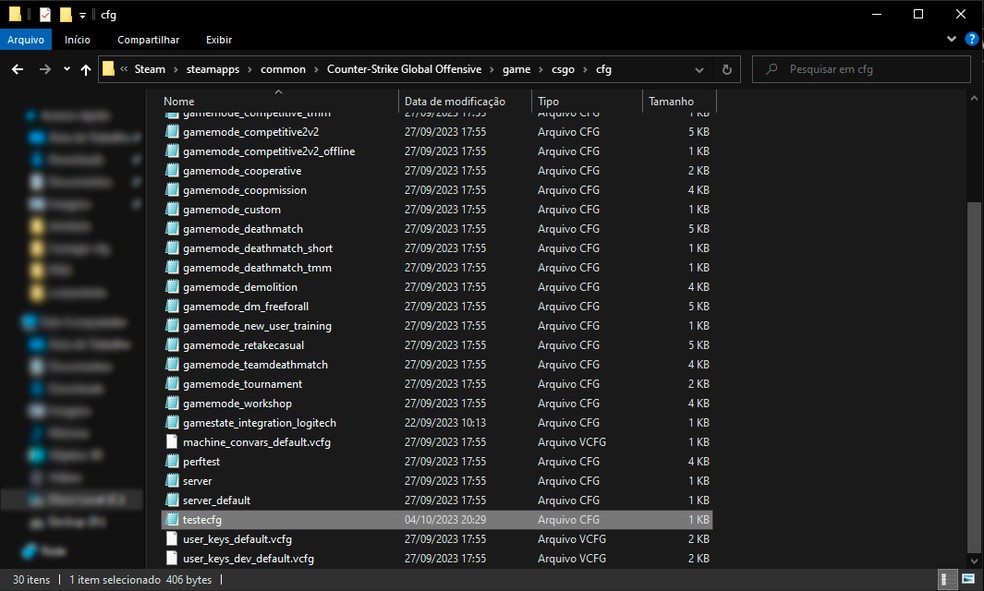Click the machine_convars_default.vcfg file icon

pos(172,442)
